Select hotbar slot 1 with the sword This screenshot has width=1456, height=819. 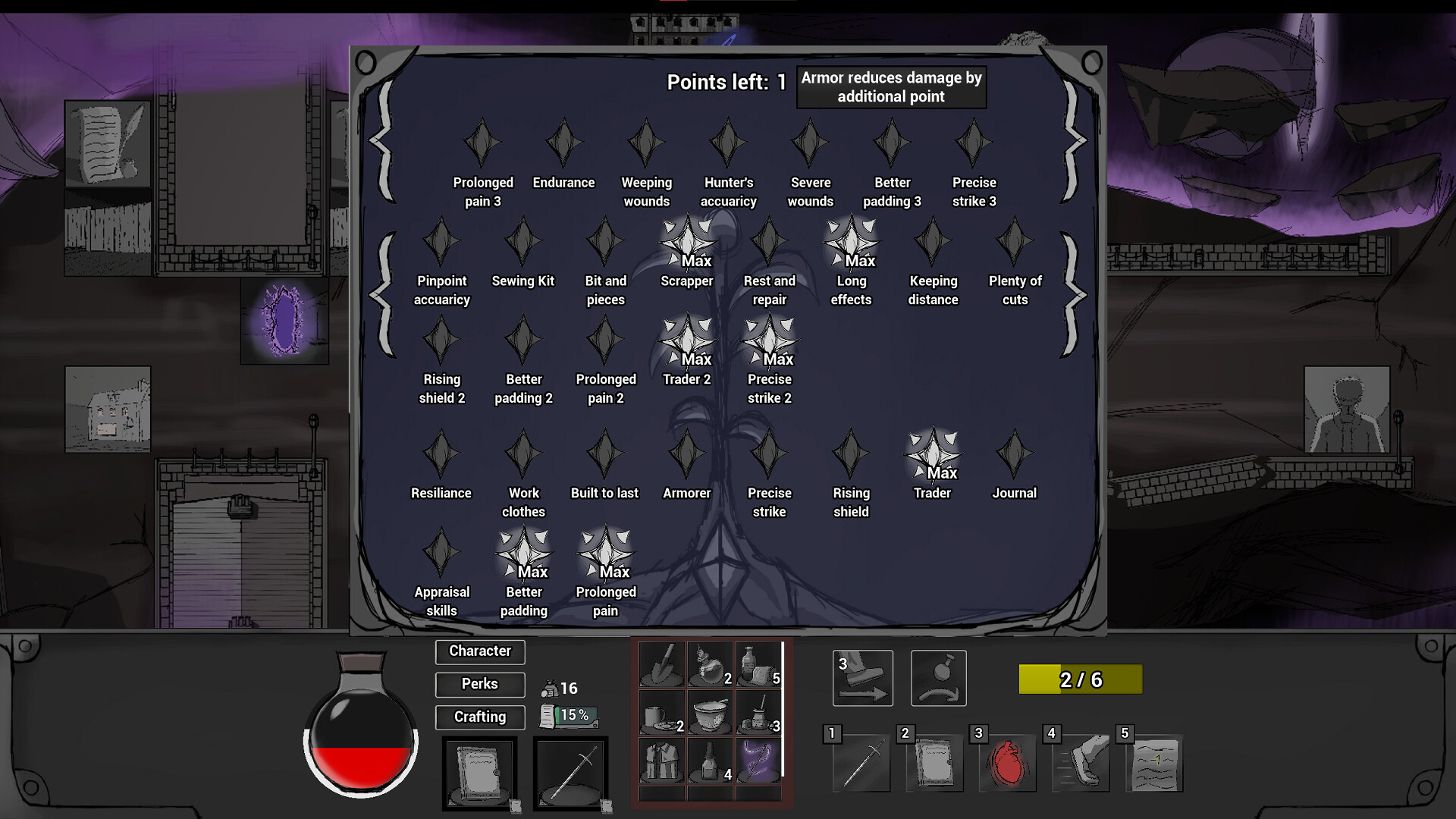861,763
